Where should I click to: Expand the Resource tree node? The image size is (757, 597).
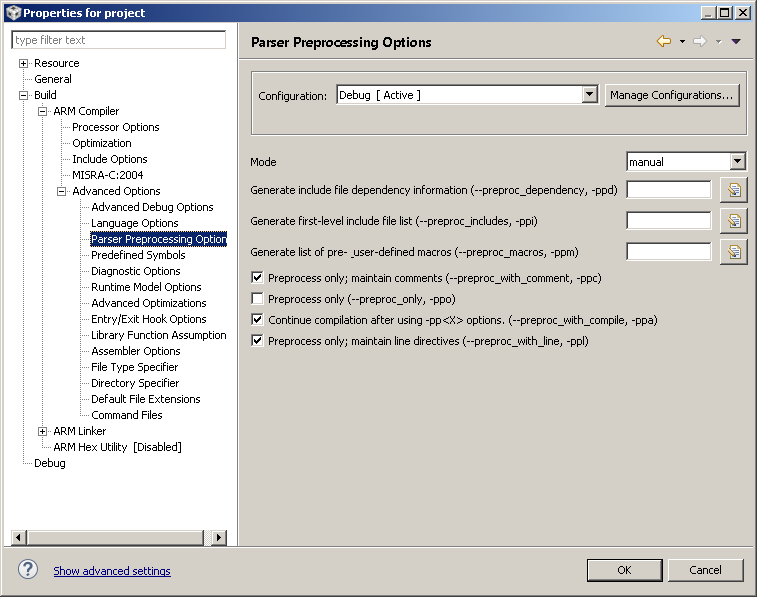tap(23, 63)
